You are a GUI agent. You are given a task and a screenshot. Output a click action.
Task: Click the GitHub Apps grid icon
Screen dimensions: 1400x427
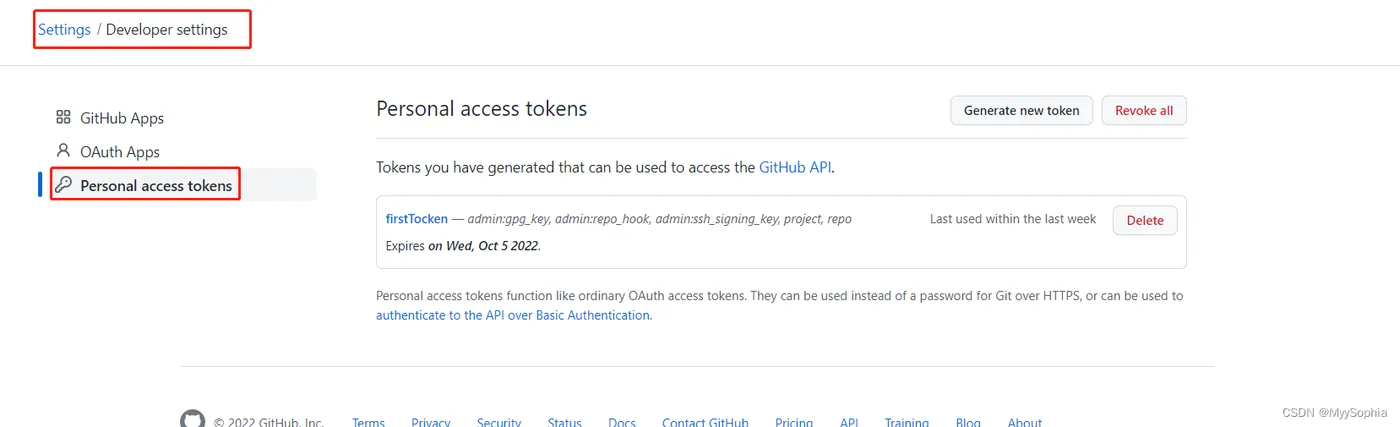[63, 118]
